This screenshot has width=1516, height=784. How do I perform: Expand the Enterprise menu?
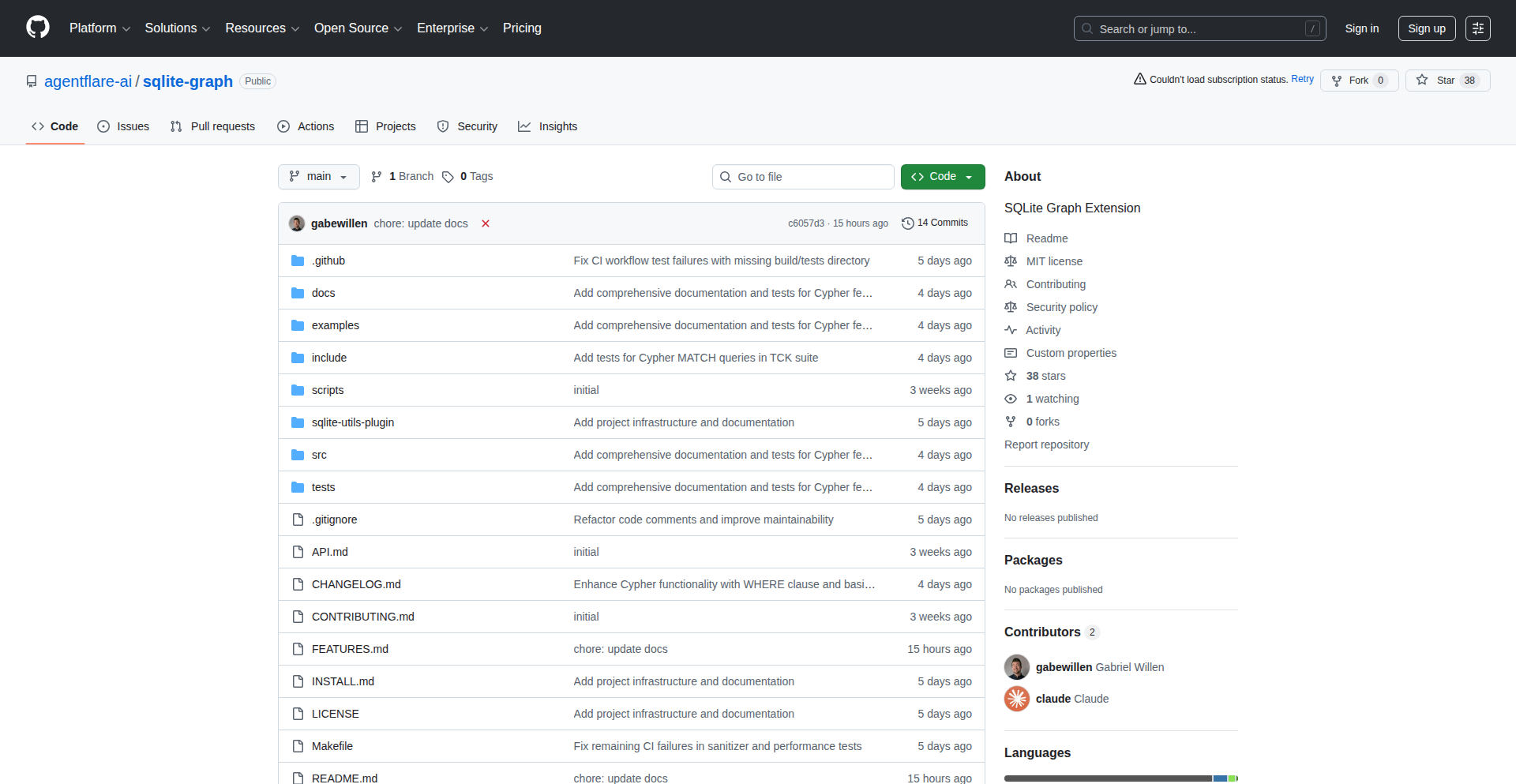click(x=452, y=28)
